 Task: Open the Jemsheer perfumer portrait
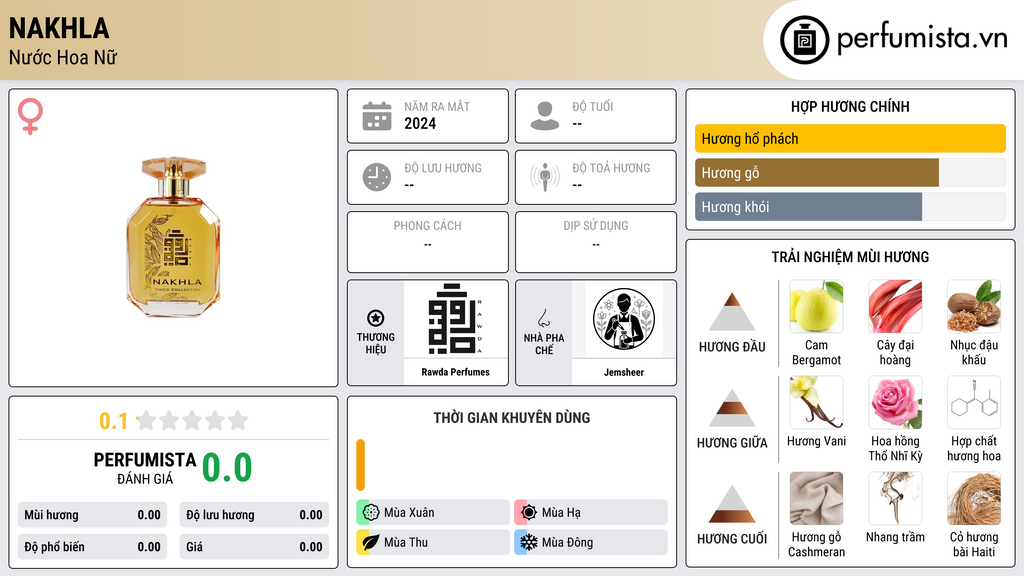624,319
